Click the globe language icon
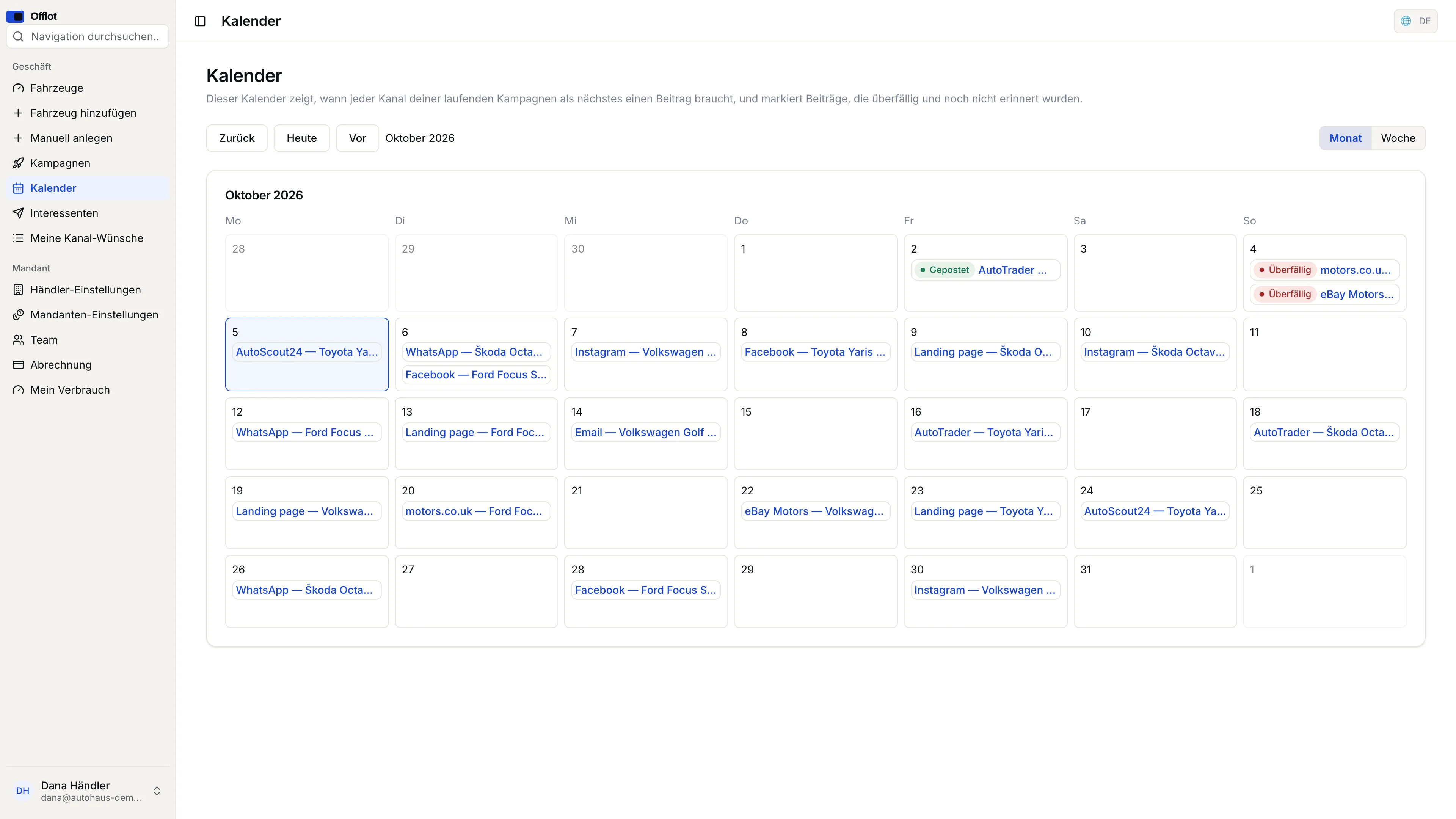This screenshot has width=1456, height=819. pos(1406,21)
